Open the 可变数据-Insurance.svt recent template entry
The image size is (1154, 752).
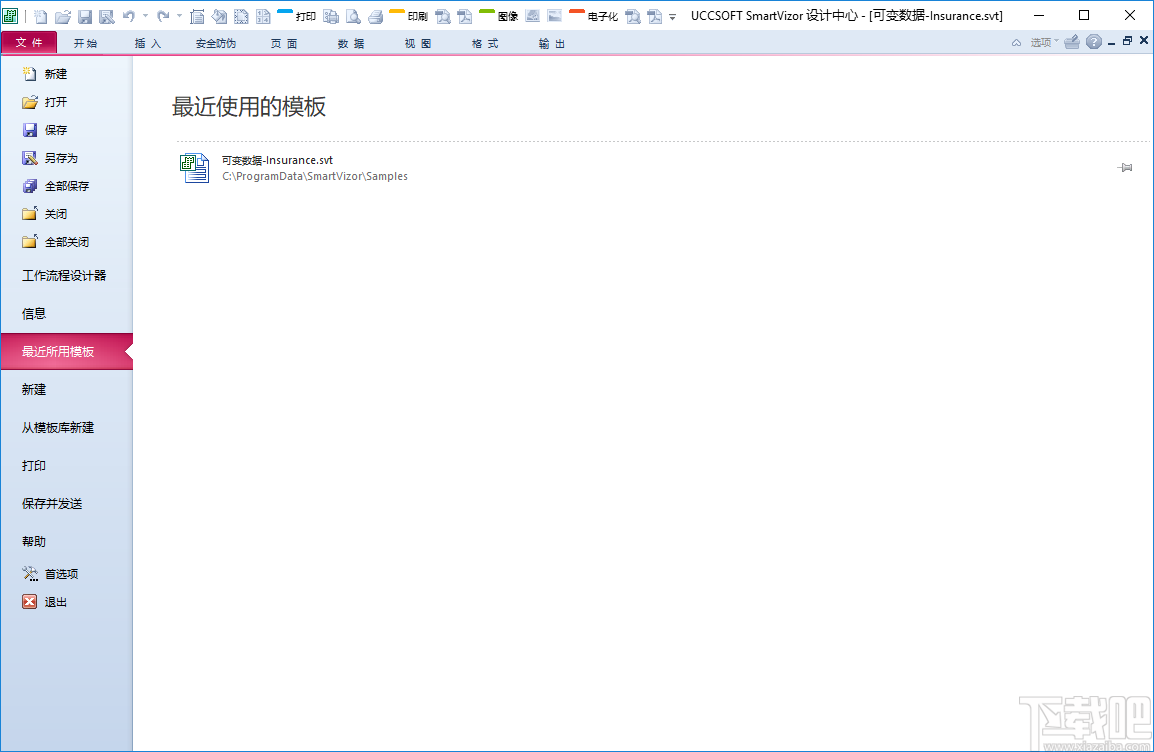[277, 159]
